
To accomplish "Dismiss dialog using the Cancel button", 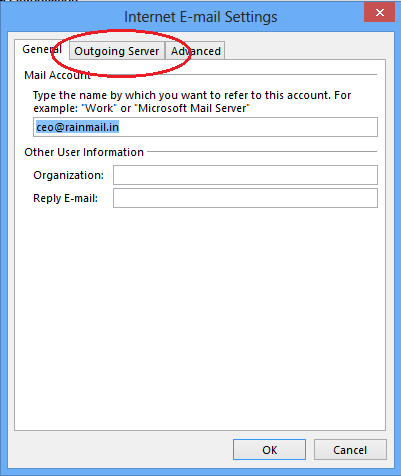I will tap(350, 450).
